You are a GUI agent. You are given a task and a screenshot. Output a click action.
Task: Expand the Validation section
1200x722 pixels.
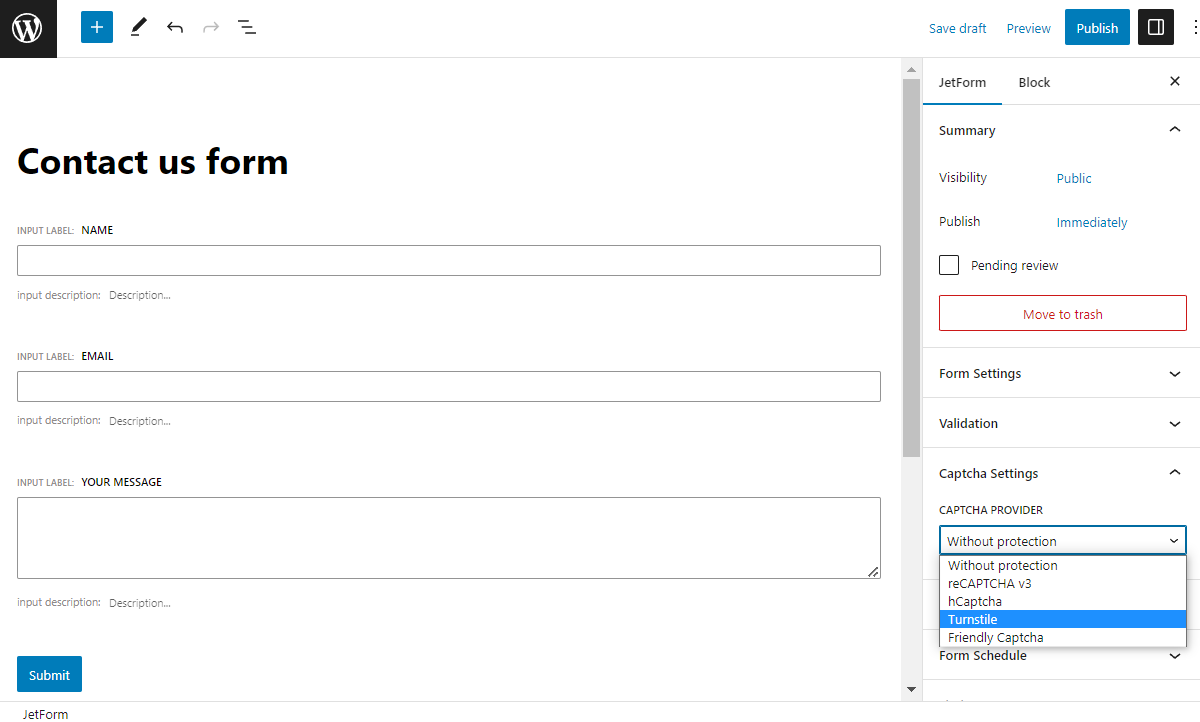pyautogui.click(x=1062, y=423)
